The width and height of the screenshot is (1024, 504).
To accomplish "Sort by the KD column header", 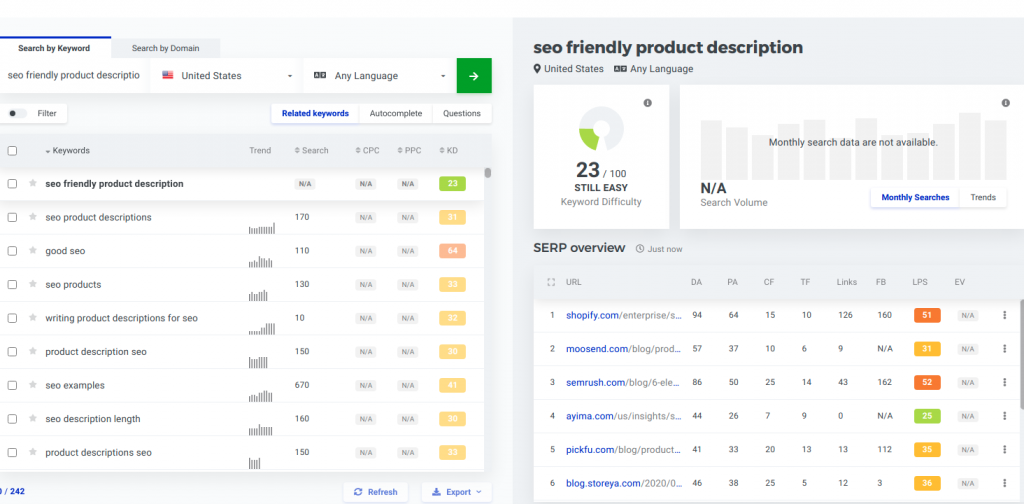I will point(449,151).
